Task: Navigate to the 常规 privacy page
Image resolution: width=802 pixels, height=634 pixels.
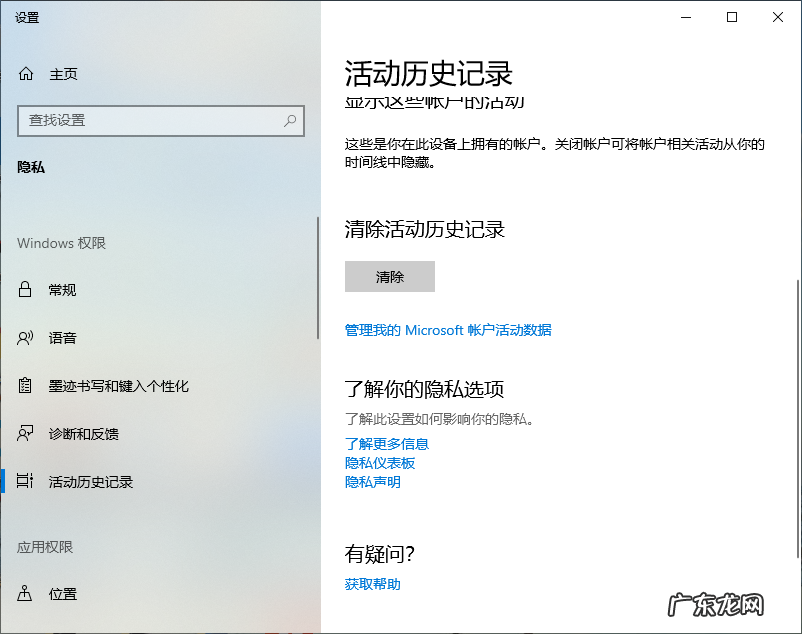Action: coord(62,290)
